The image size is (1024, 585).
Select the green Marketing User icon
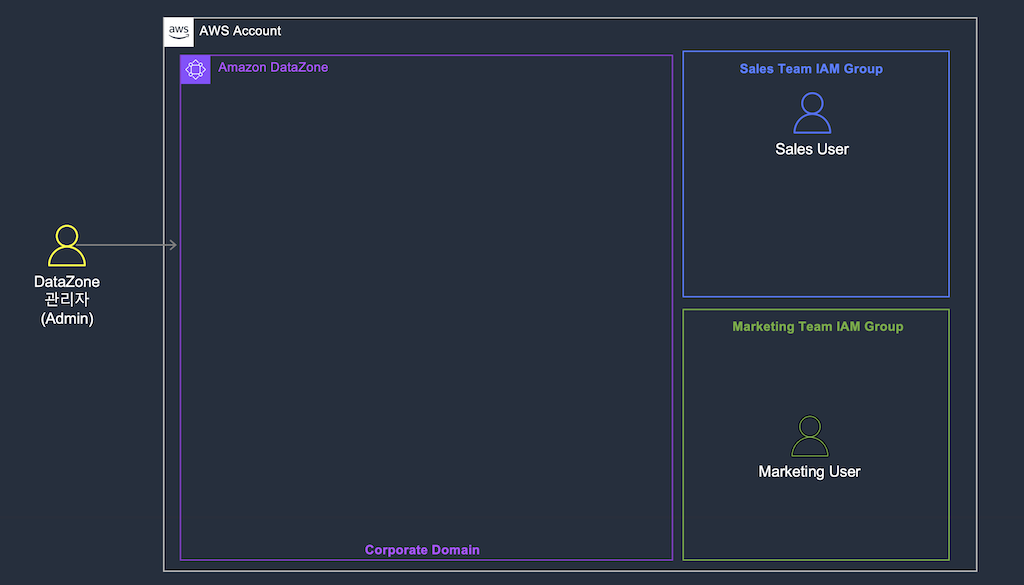pos(810,436)
